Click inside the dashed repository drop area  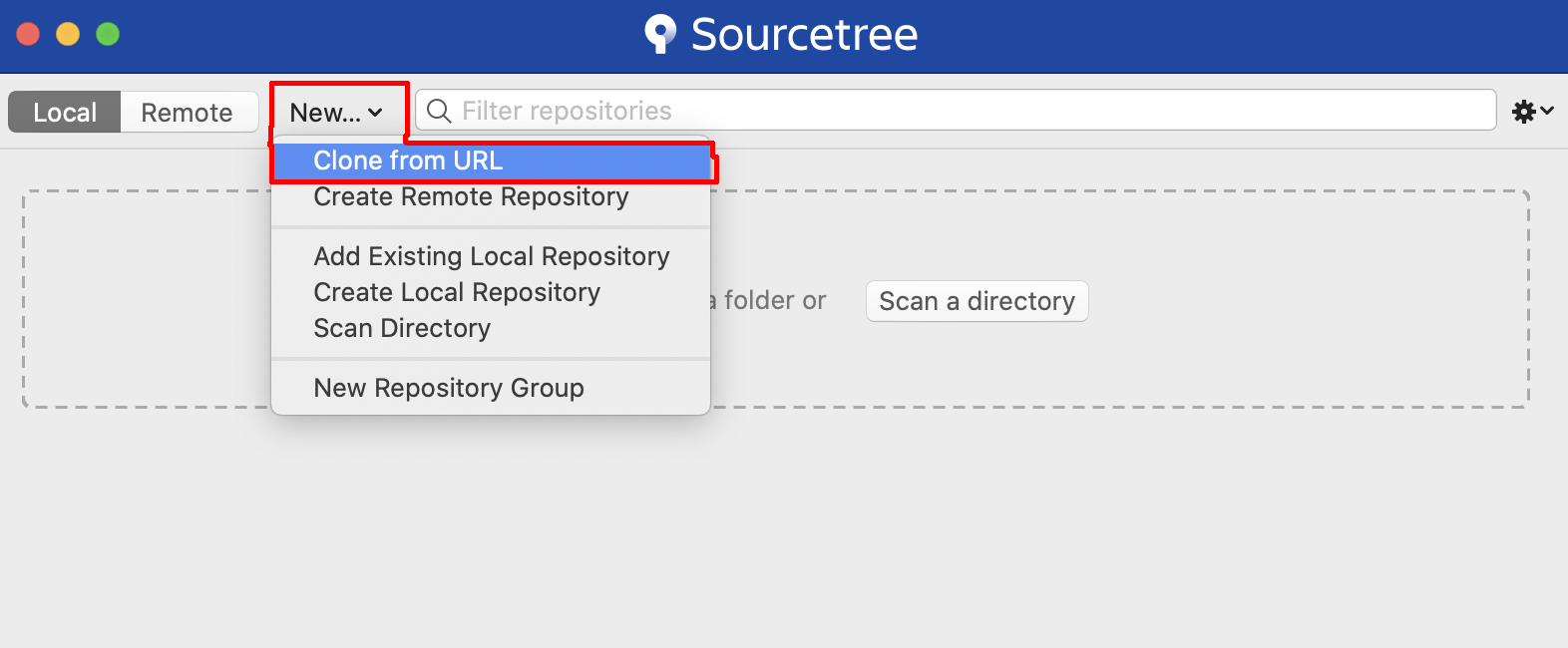tap(1197, 359)
